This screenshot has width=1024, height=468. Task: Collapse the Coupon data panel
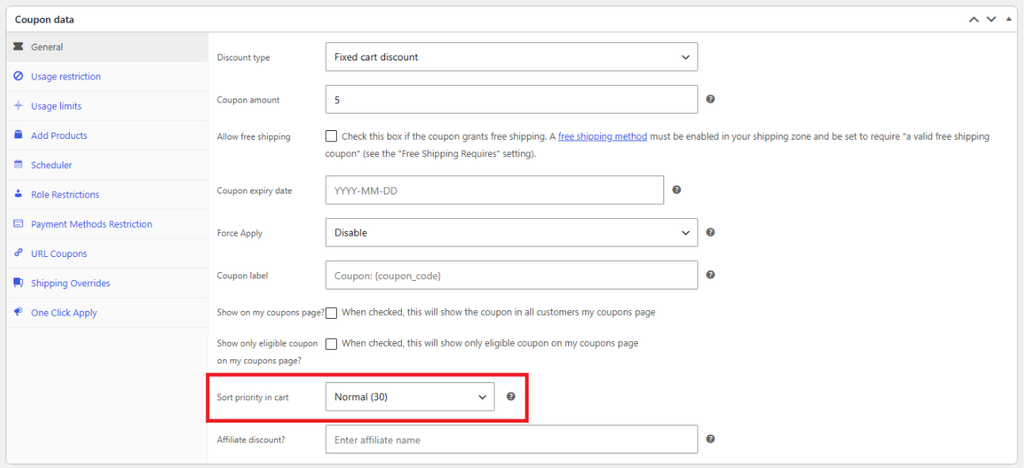coord(1009,19)
